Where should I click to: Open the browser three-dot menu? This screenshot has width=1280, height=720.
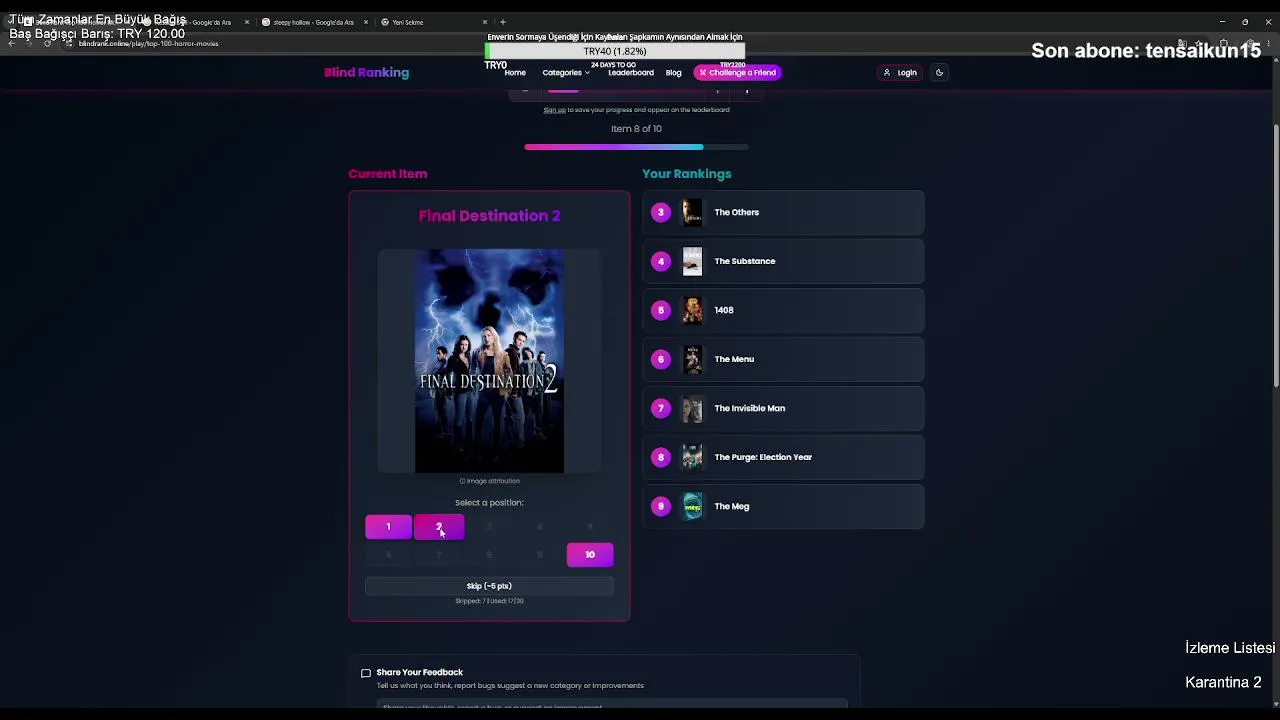(x=1268, y=44)
